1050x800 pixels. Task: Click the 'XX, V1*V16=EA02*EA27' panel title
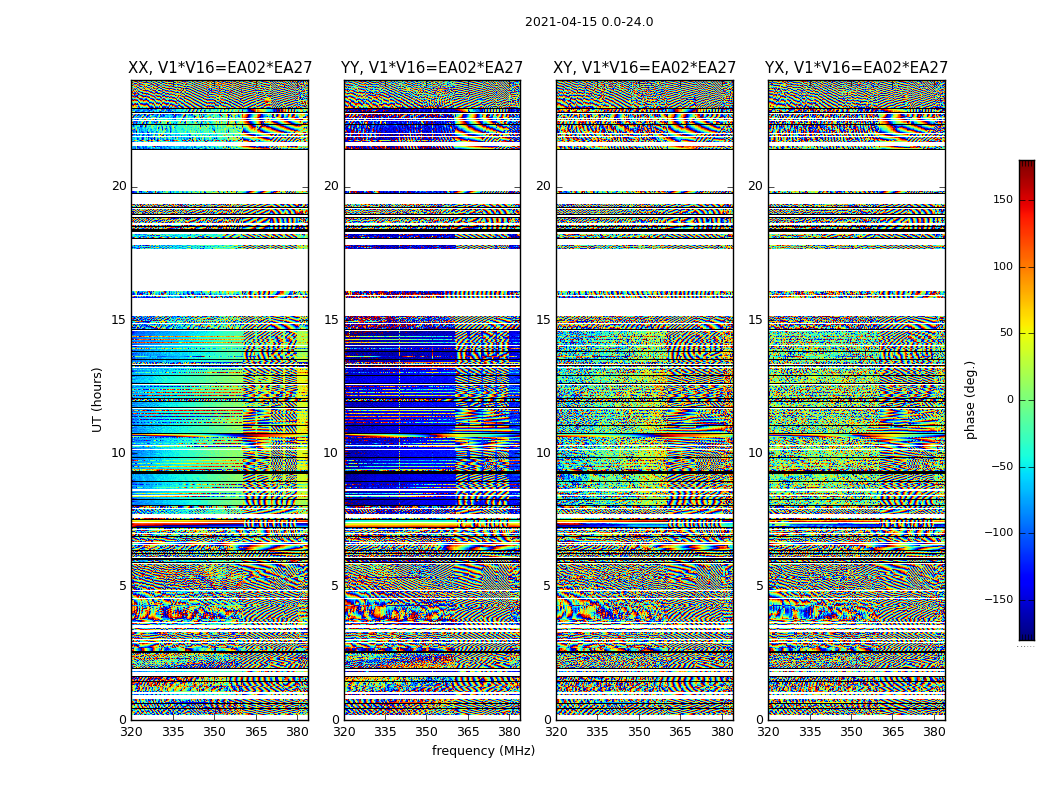219,68
